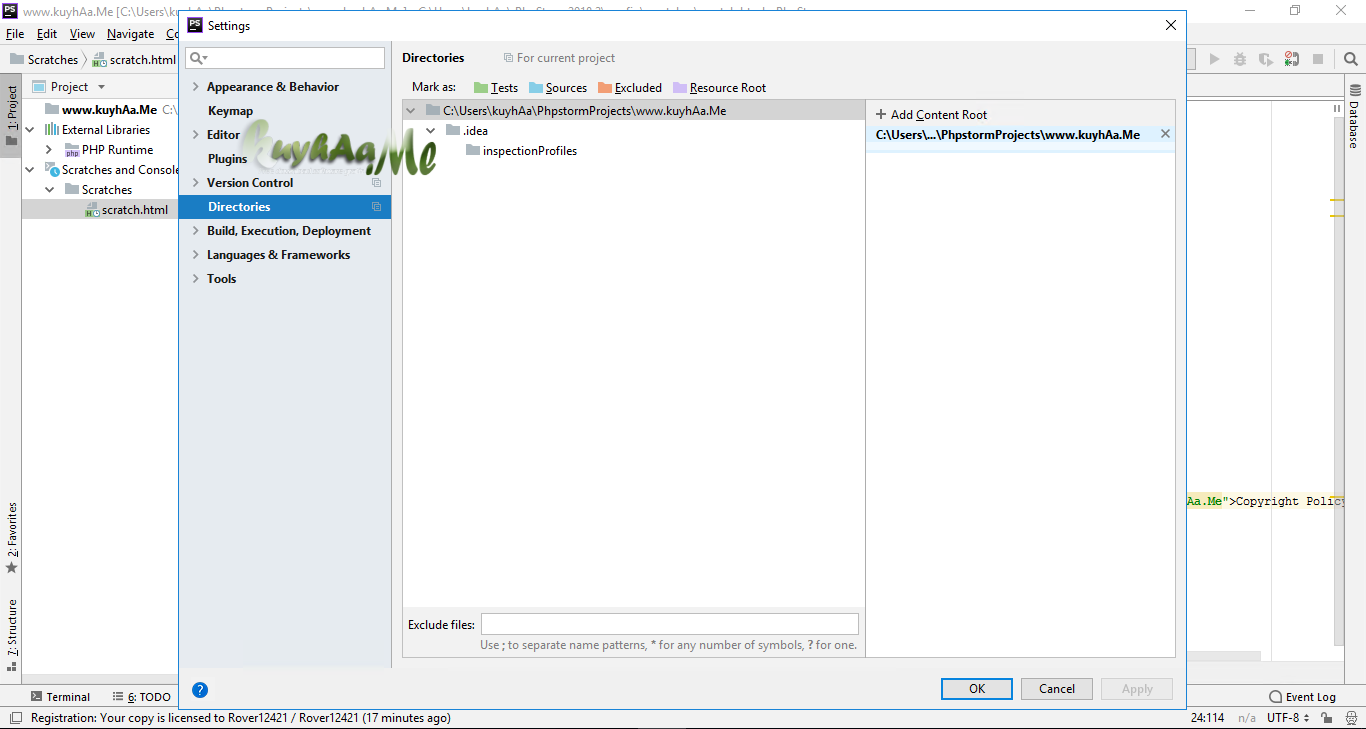Click Run with Coverage toolbar icon
Image resolution: width=1366 pixels, height=729 pixels.
[x=1266, y=59]
